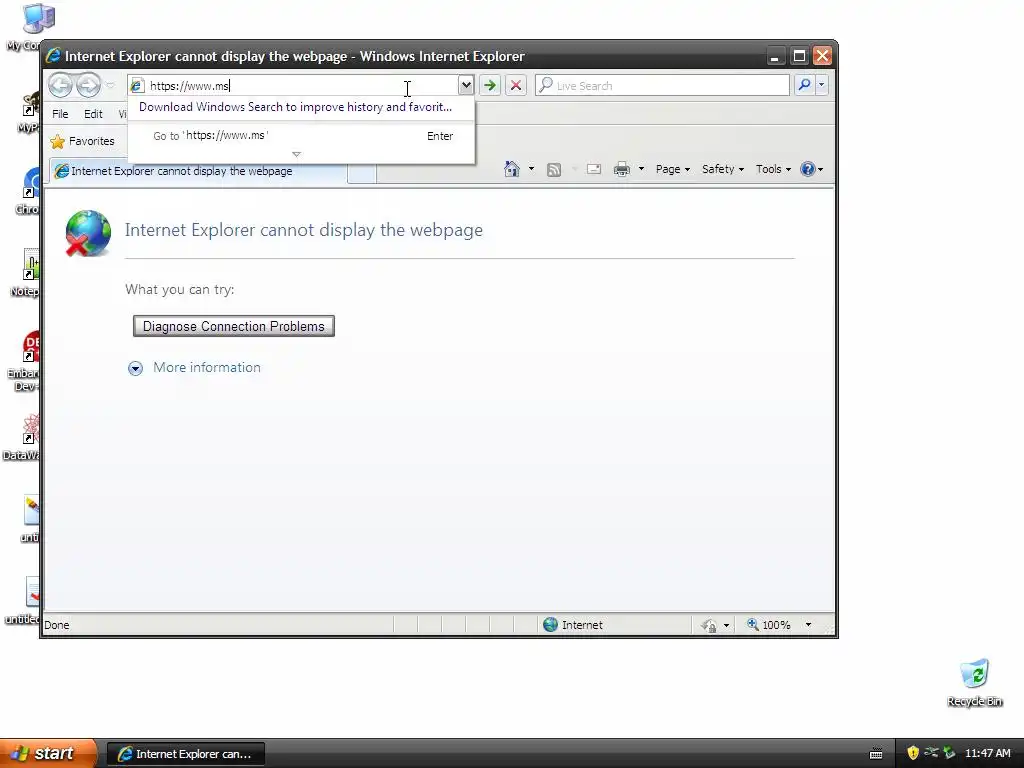Open the Safety menu
The height and width of the screenshot is (768, 1024).
pyautogui.click(x=723, y=169)
